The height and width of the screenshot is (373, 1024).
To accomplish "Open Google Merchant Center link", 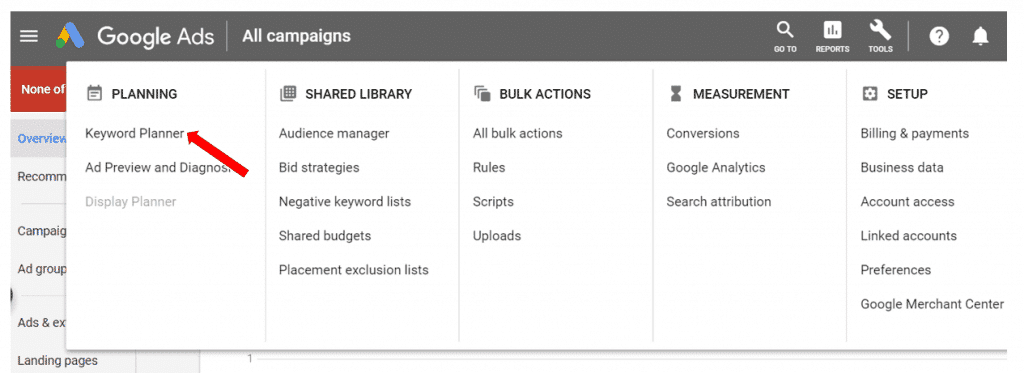I will [932, 304].
